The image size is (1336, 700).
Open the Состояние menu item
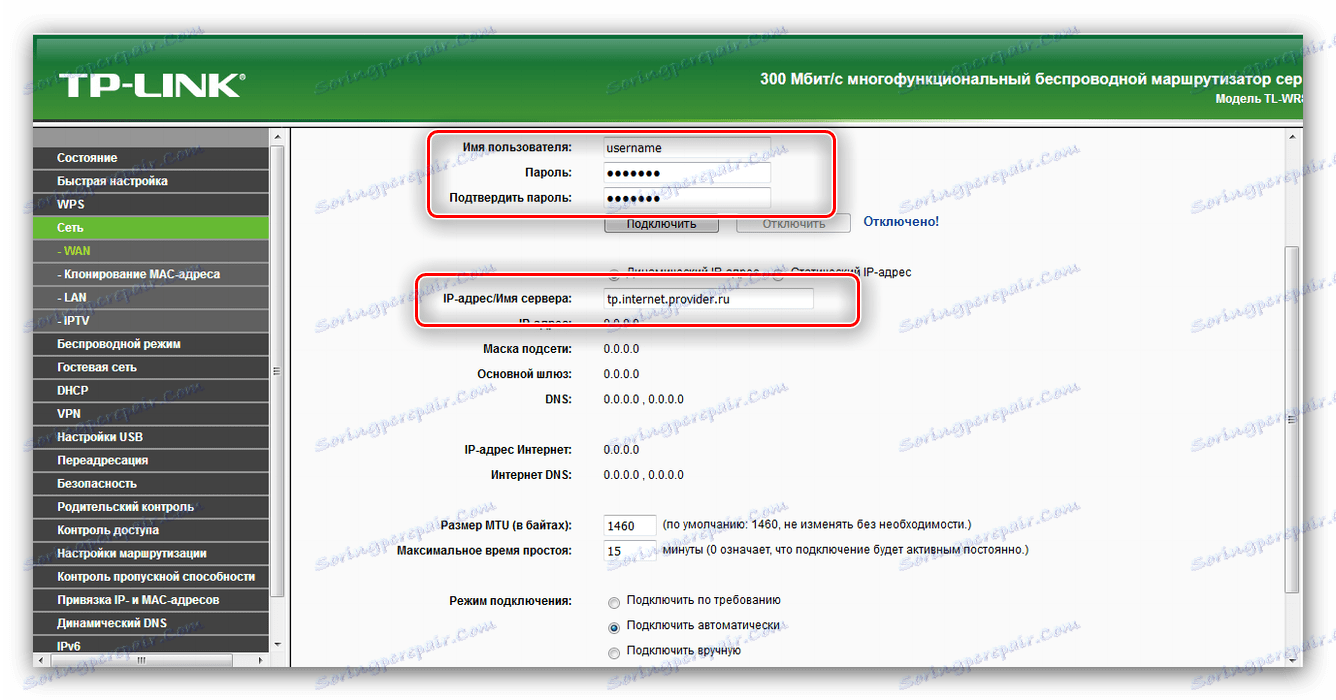coord(151,158)
